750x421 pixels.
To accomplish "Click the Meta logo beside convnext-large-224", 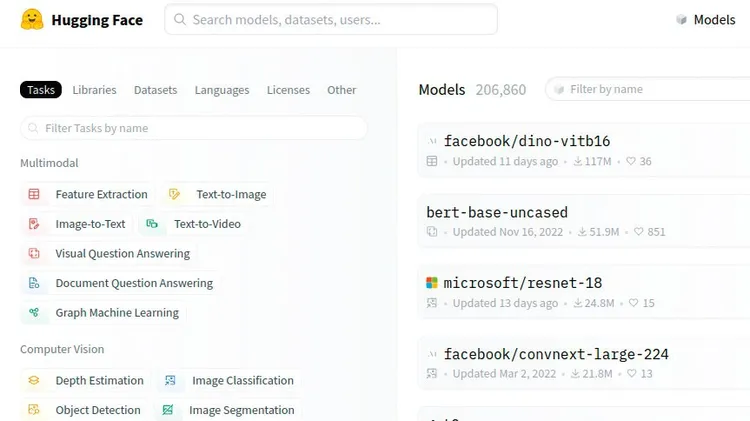I will pos(432,355).
